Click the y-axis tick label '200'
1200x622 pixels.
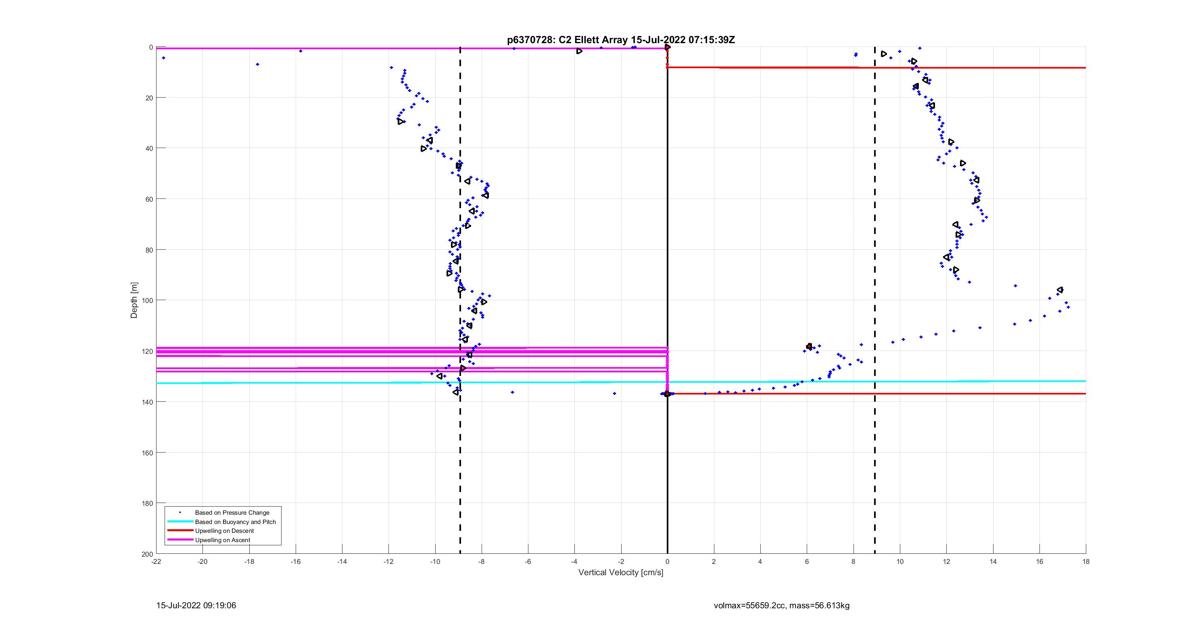(x=147, y=554)
